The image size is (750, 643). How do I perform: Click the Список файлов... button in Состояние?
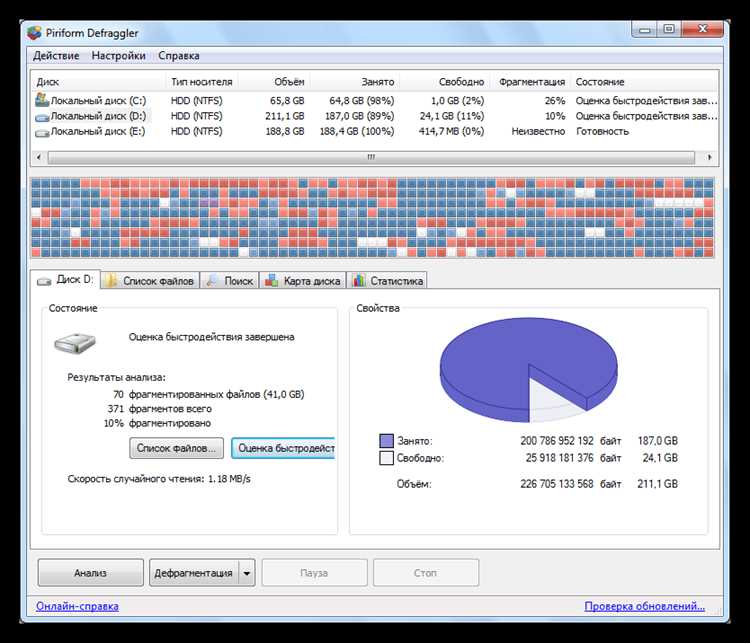176,448
